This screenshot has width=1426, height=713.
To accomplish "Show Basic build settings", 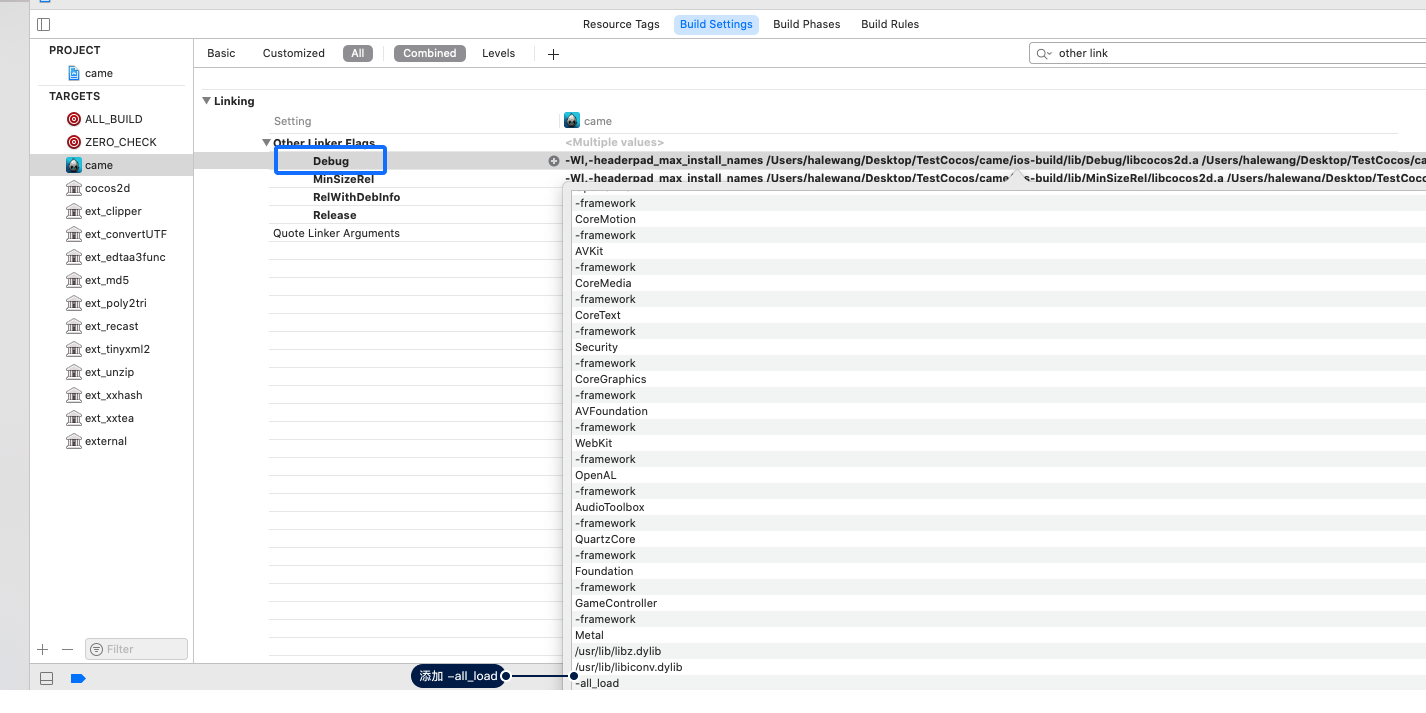I will point(221,53).
